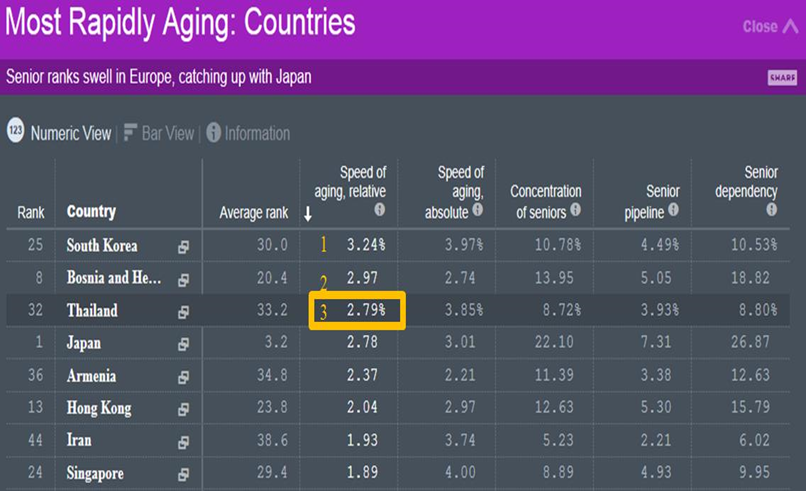Open Thailand's detail popup icon
Screen dimensions: 806x491
pyautogui.click(x=184, y=312)
